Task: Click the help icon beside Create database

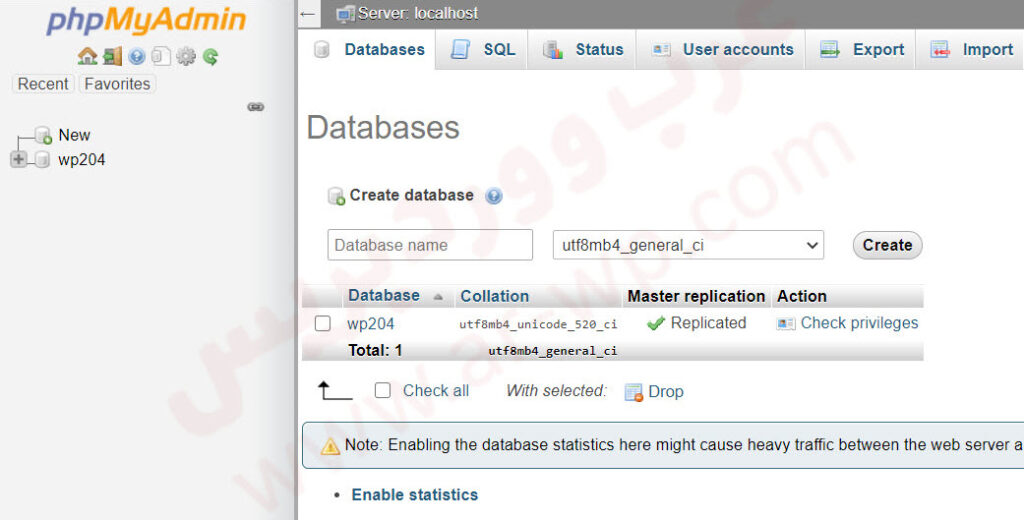Action: (x=493, y=196)
